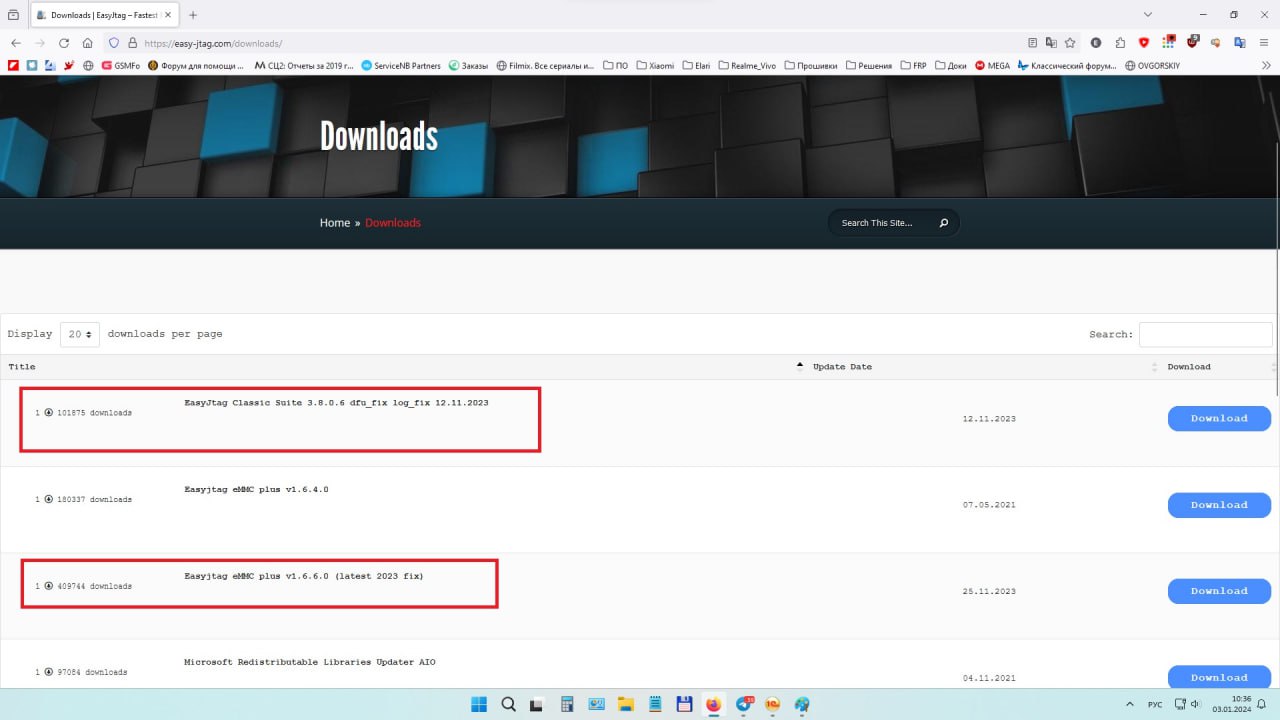
Task: Open Windows taskbar search
Action: click(x=508, y=704)
